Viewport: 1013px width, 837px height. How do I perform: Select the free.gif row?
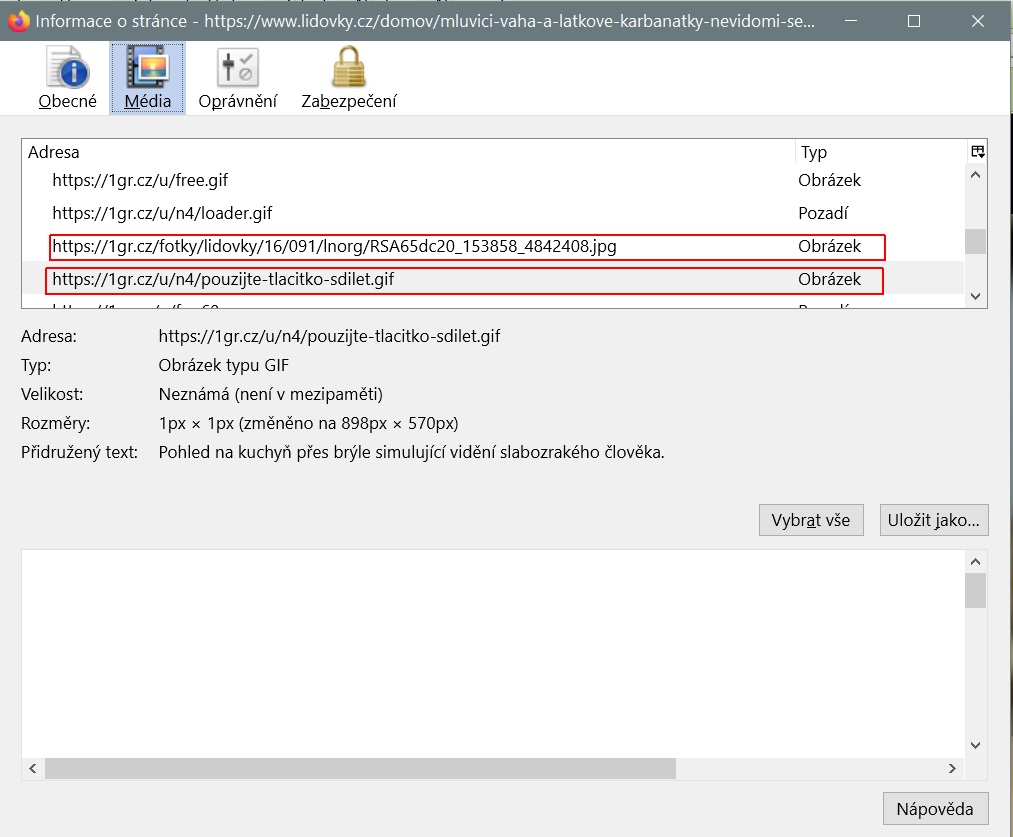click(493, 180)
